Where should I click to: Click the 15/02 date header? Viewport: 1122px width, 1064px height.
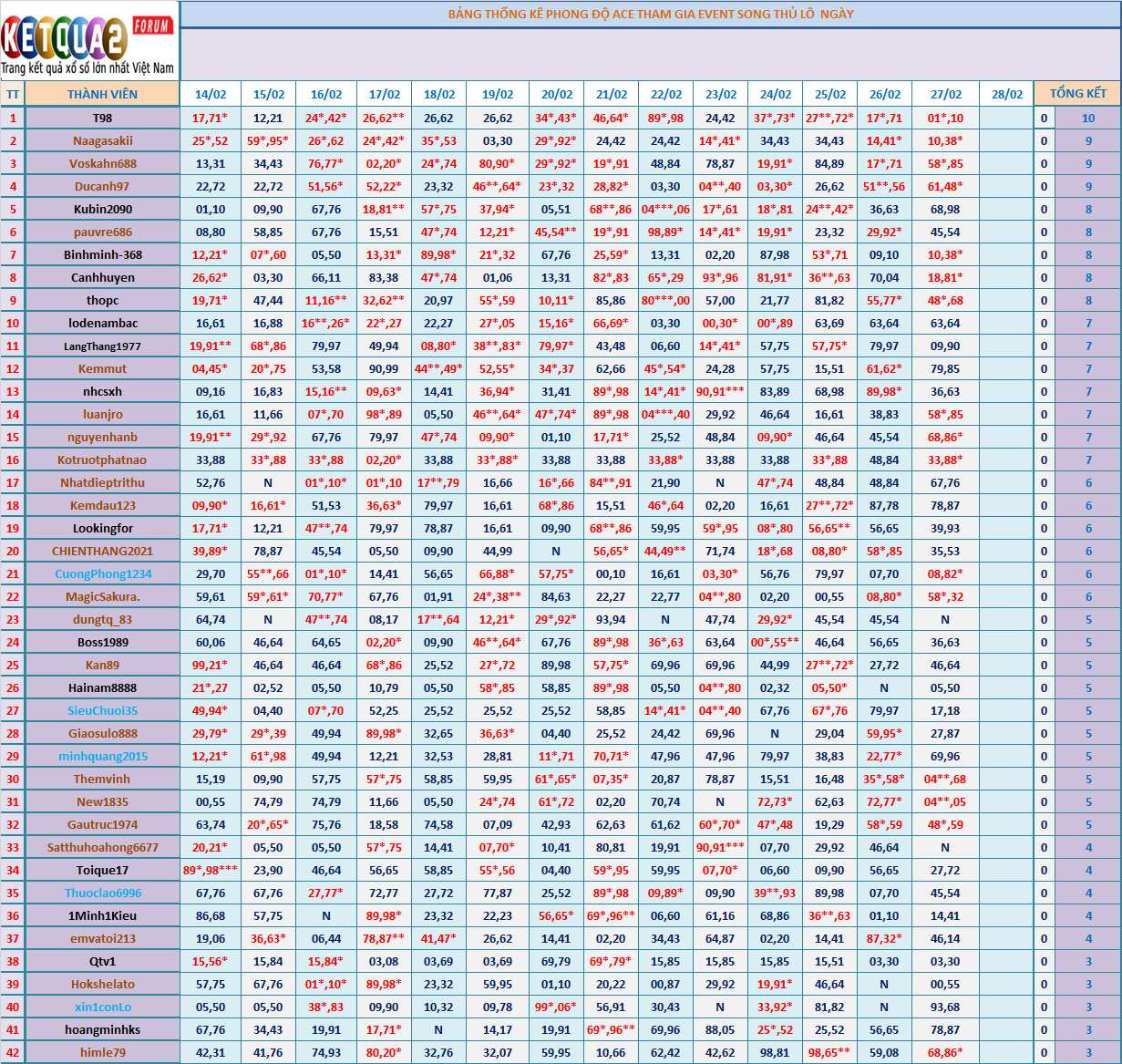coord(268,94)
